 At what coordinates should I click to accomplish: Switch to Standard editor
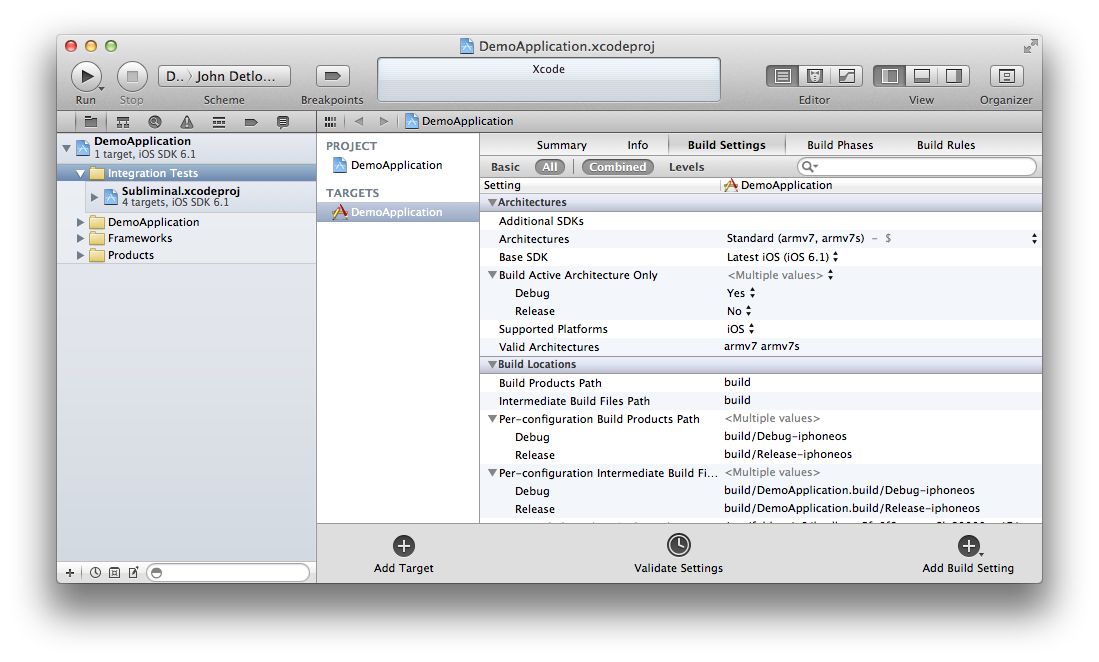coord(783,76)
